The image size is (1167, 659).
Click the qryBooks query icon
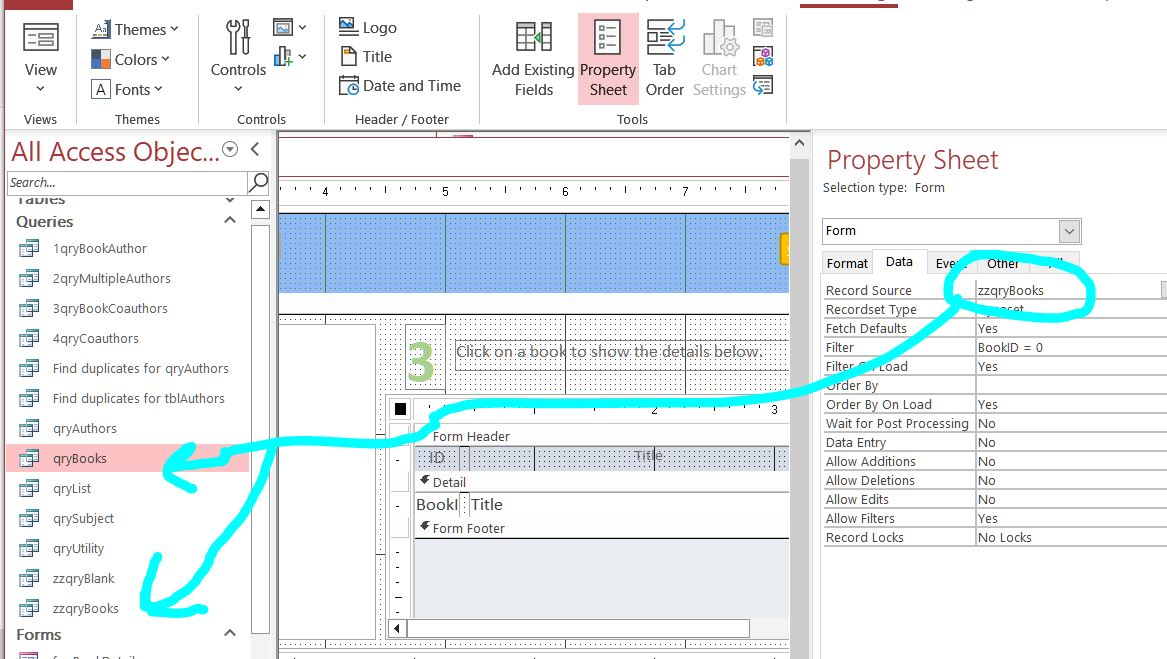29,459
